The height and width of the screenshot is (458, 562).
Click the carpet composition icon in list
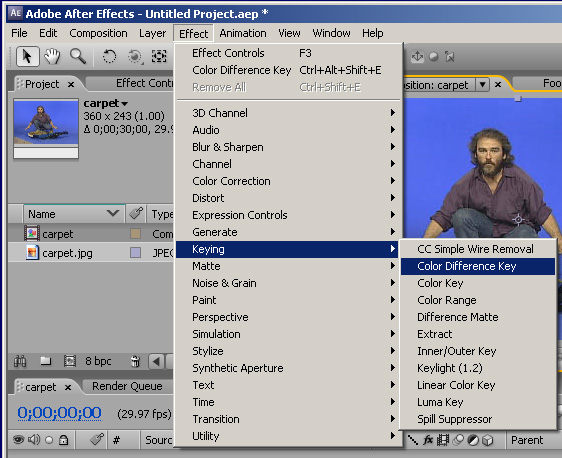coord(32,233)
